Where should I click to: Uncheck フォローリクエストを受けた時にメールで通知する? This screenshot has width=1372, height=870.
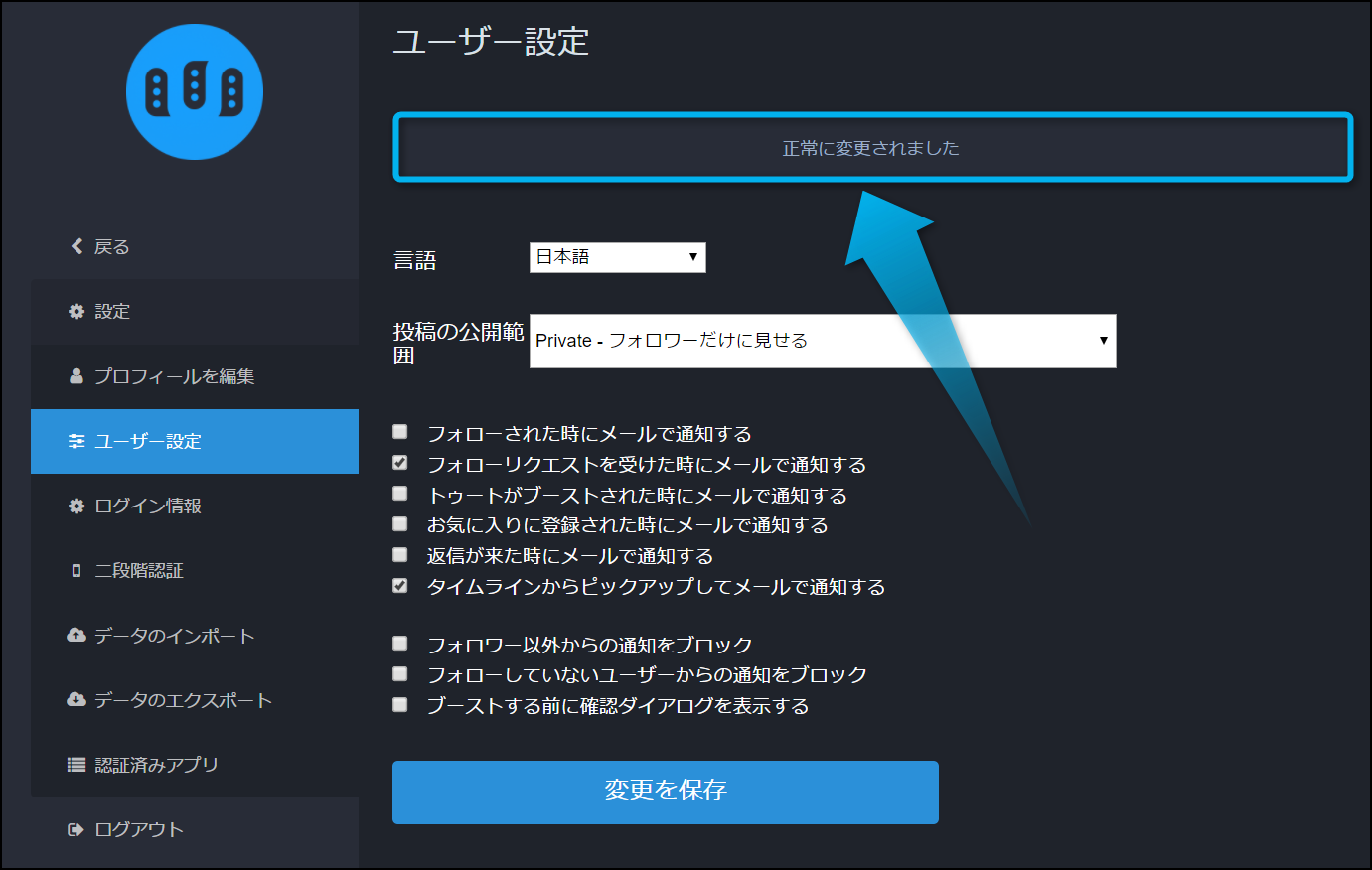[400, 463]
